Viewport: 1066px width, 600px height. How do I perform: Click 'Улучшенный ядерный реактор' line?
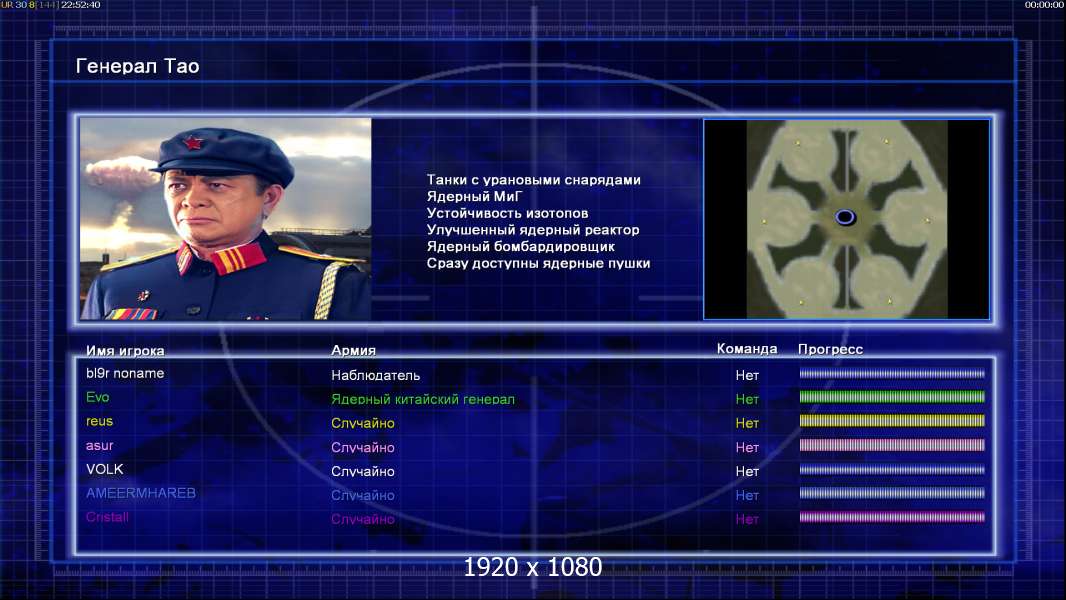click(x=533, y=230)
